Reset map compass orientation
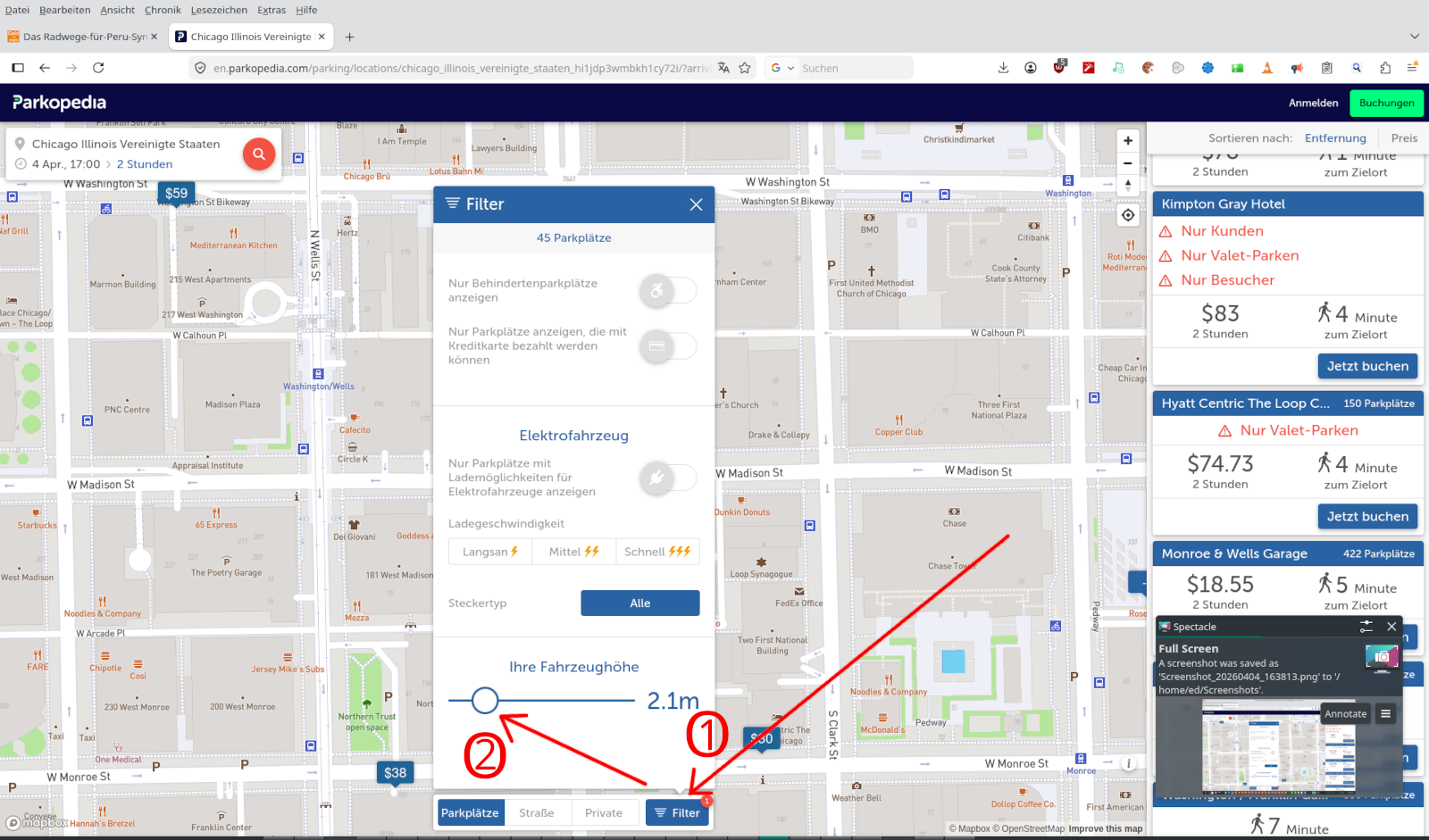 (1128, 185)
